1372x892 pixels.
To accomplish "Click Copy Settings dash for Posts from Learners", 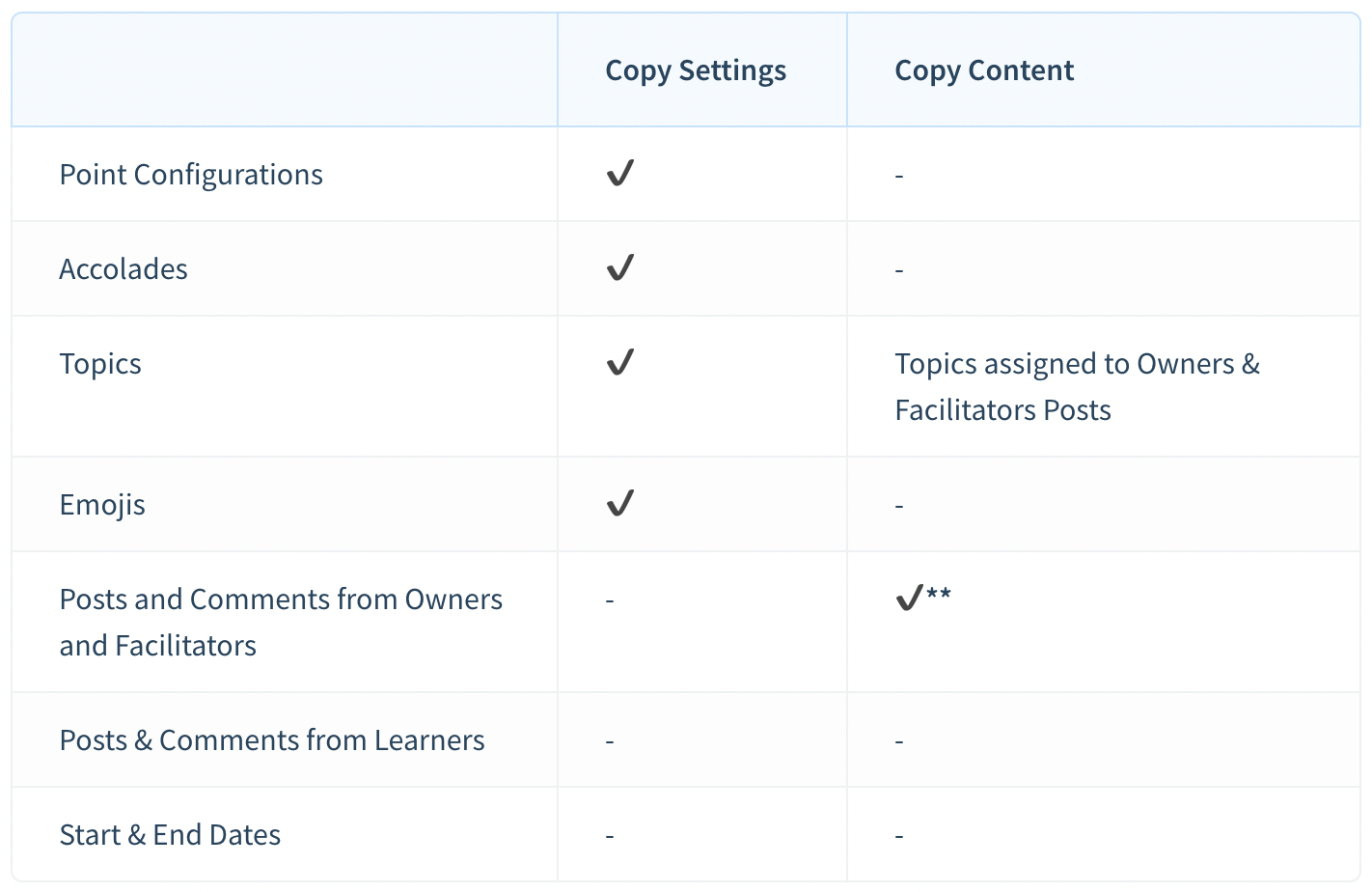I will point(610,741).
